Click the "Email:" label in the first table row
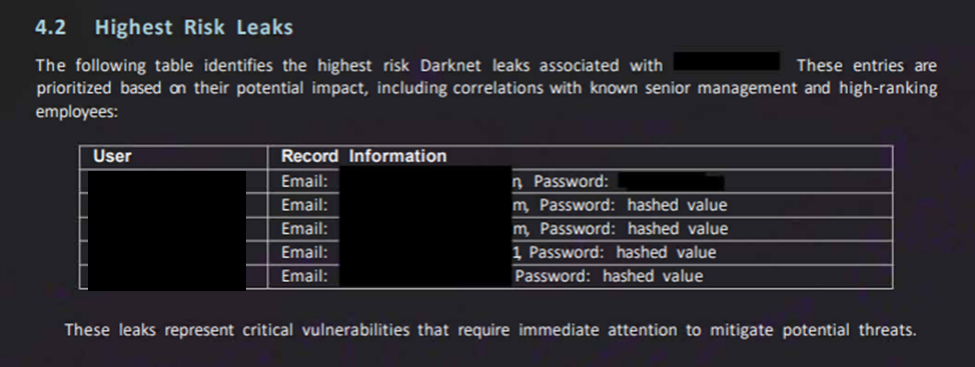975x367 pixels. click(x=304, y=182)
